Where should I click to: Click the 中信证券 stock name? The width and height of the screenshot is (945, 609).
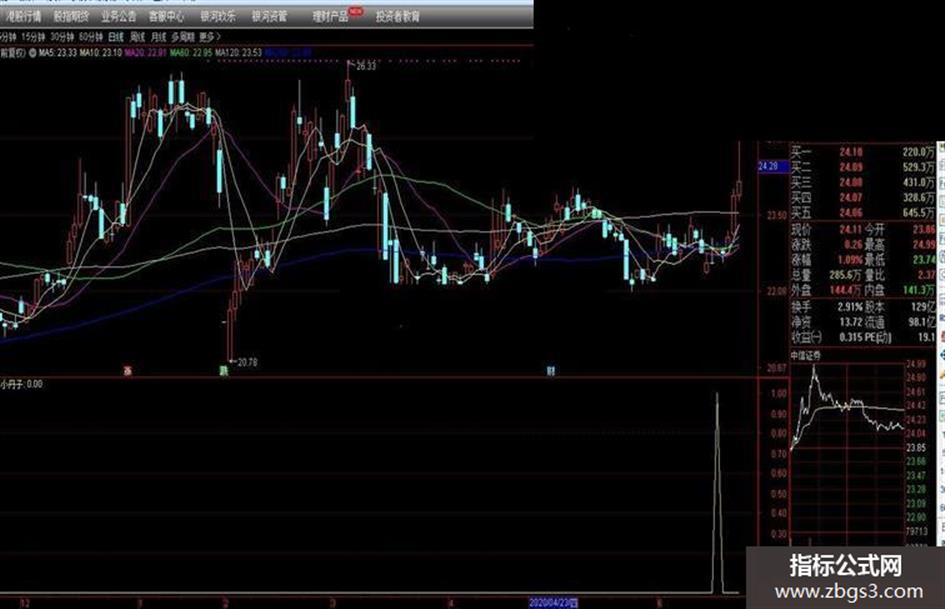[806, 356]
